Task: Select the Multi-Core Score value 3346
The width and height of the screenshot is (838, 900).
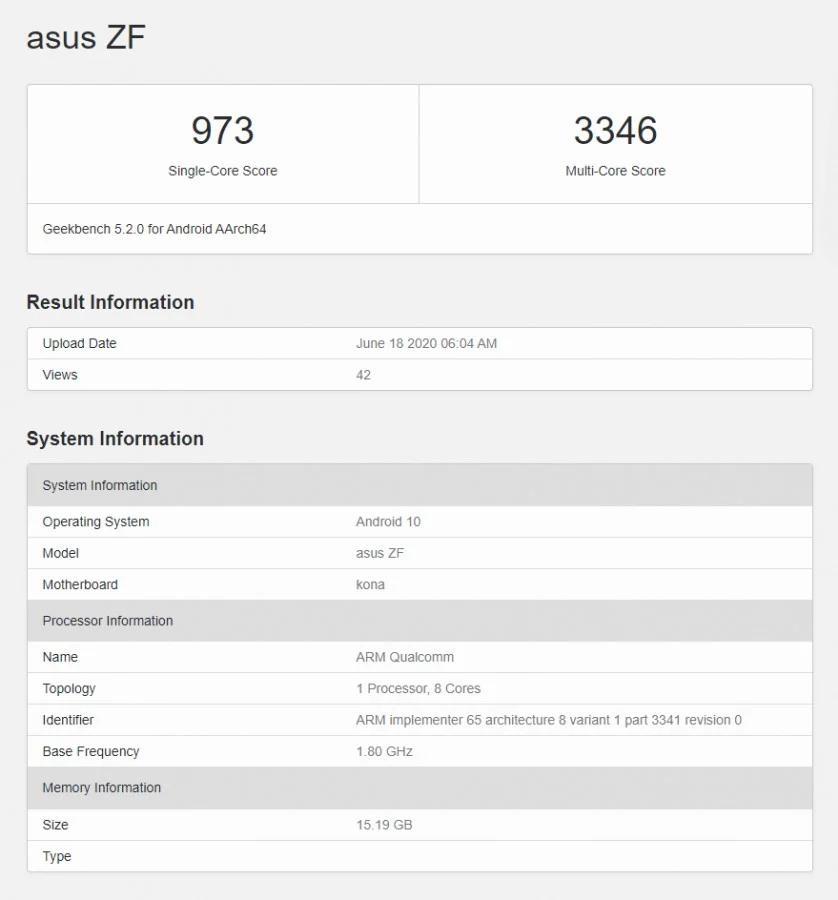Action: coord(614,130)
